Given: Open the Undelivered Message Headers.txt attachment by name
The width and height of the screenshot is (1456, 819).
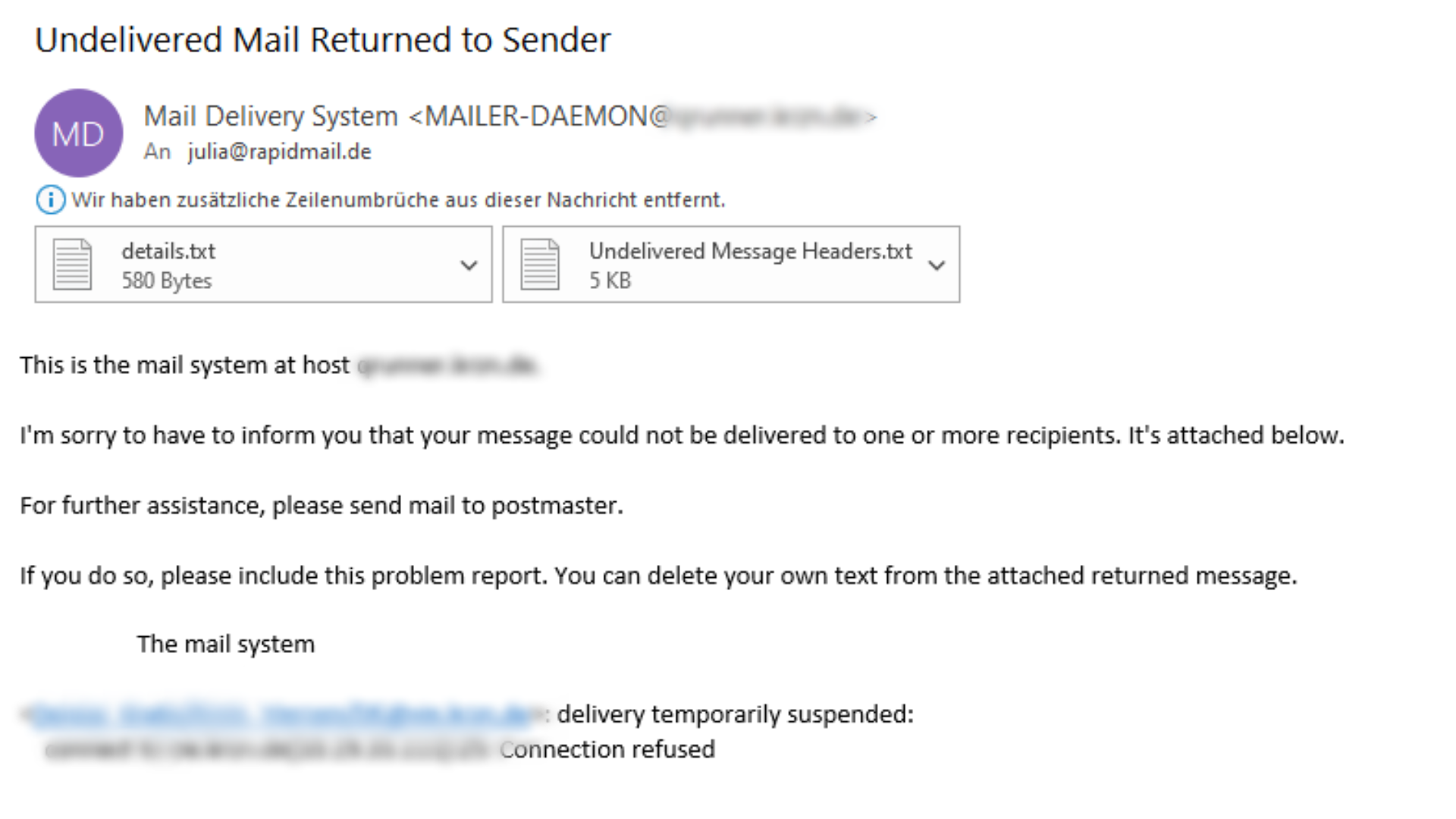Looking at the screenshot, I should coord(750,251).
